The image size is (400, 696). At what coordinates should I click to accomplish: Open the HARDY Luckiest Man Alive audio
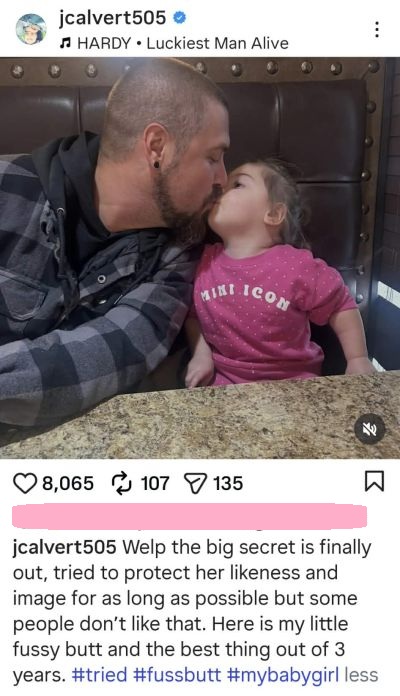[x=183, y=43]
